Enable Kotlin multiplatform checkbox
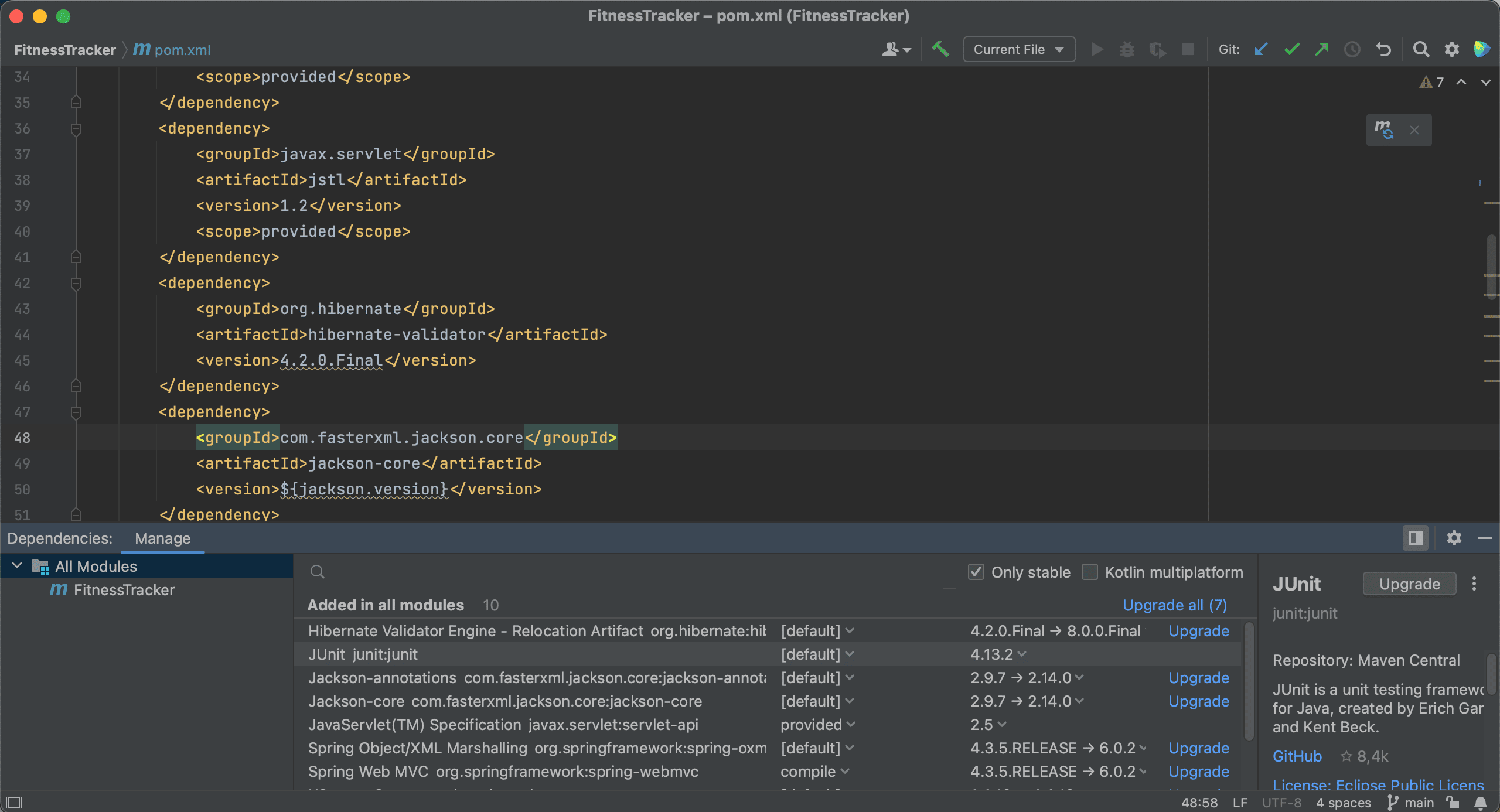This screenshot has width=1500, height=812. tap(1090, 572)
